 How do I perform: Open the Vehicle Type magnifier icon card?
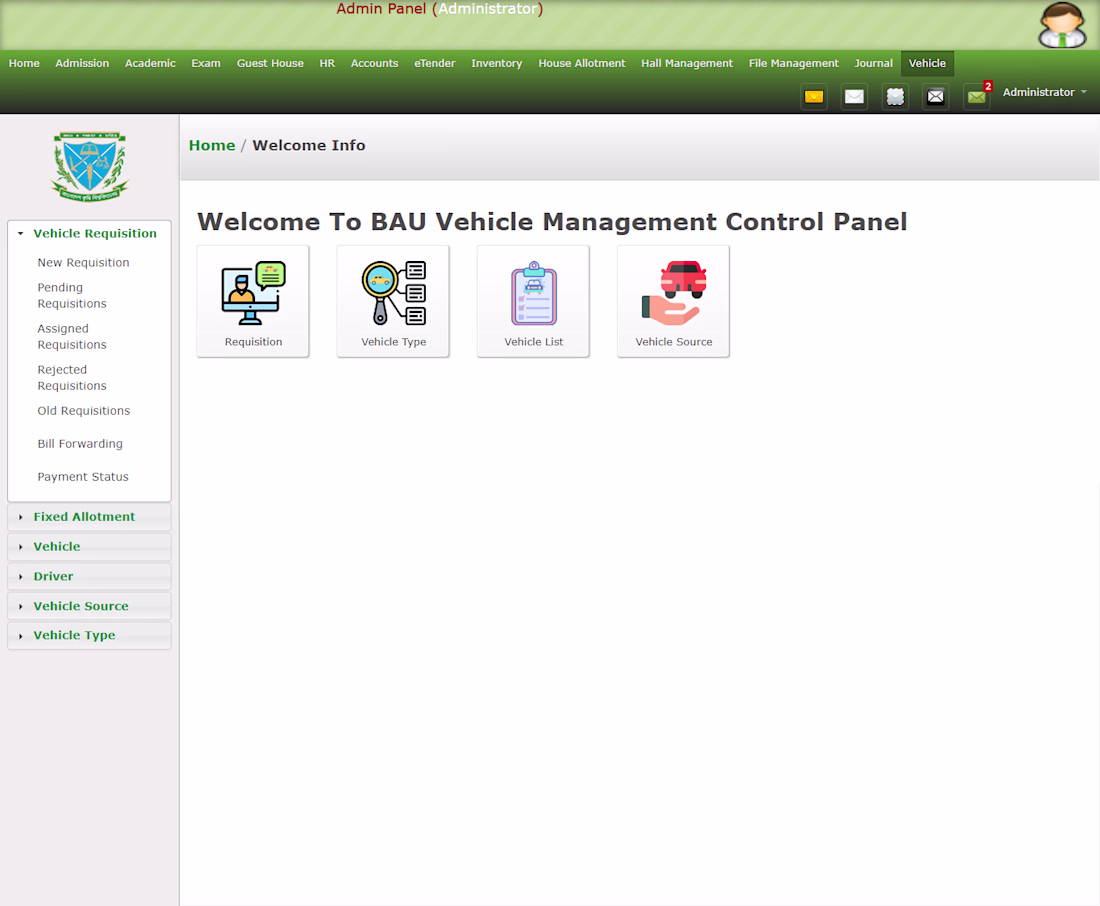coord(393,301)
